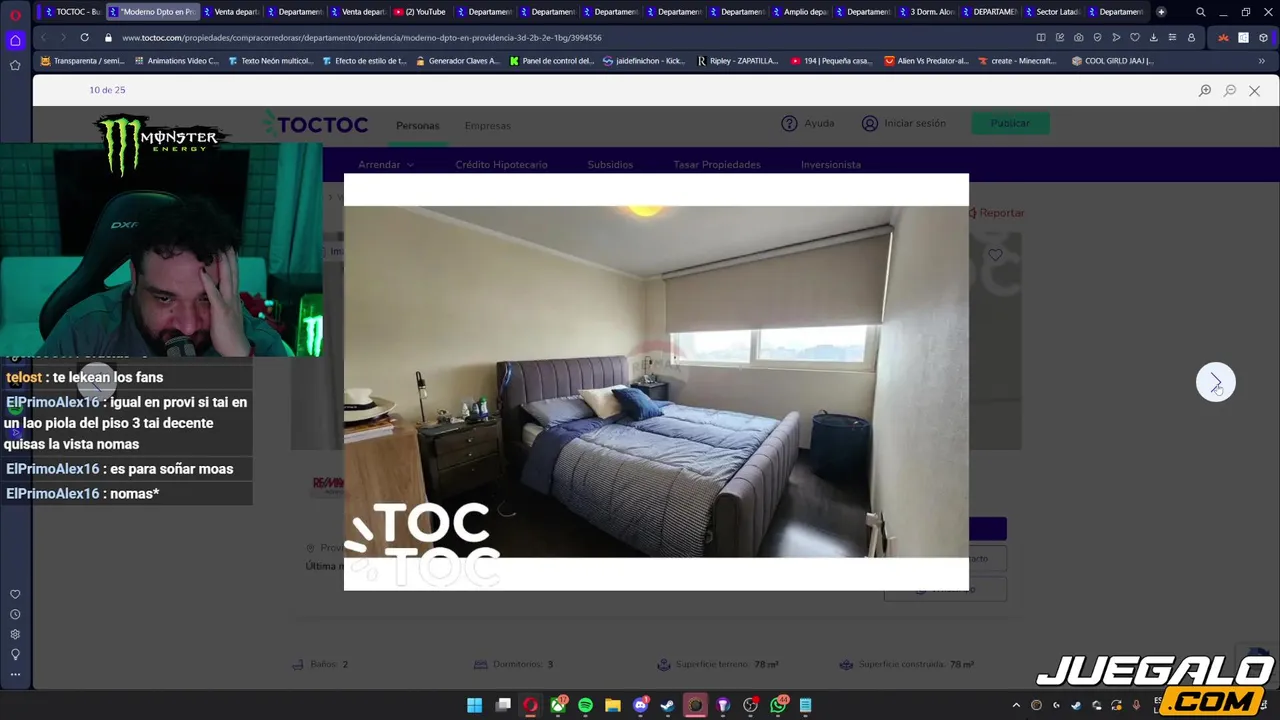The height and width of the screenshot is (720, 1280).
Task: Open Tasar Propiedades menu item
Action: tap(717, 164)
